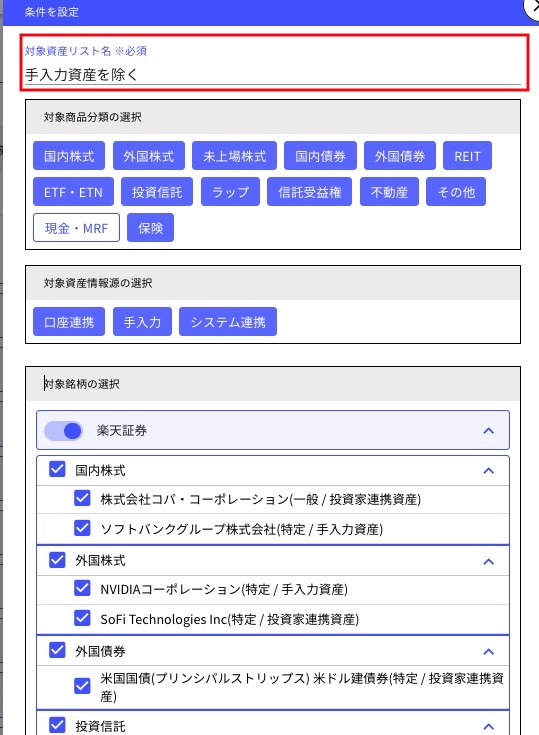
Task: Collapse the 国内株式 group chevron
Action: pyautogui.click(x=489, y=471)
